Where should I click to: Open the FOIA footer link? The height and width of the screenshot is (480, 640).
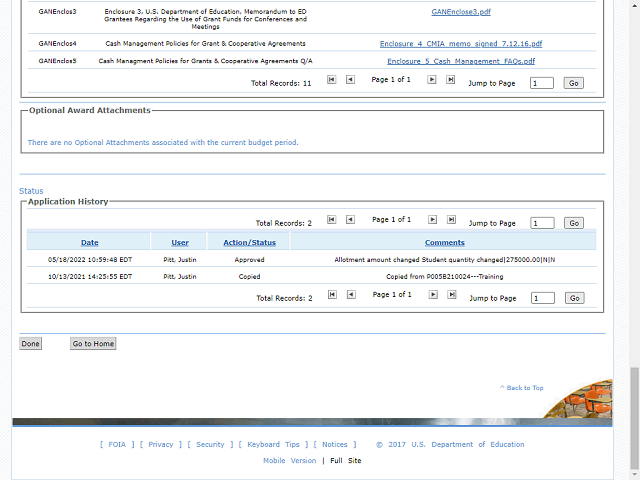point(117,444)
